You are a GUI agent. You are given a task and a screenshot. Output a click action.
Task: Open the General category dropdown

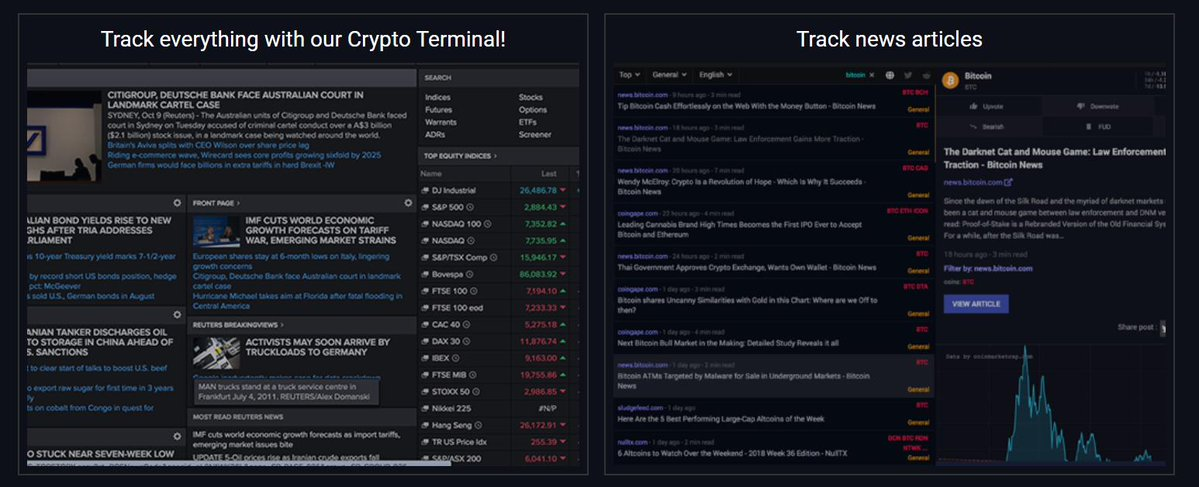click(x=669, y=75)
